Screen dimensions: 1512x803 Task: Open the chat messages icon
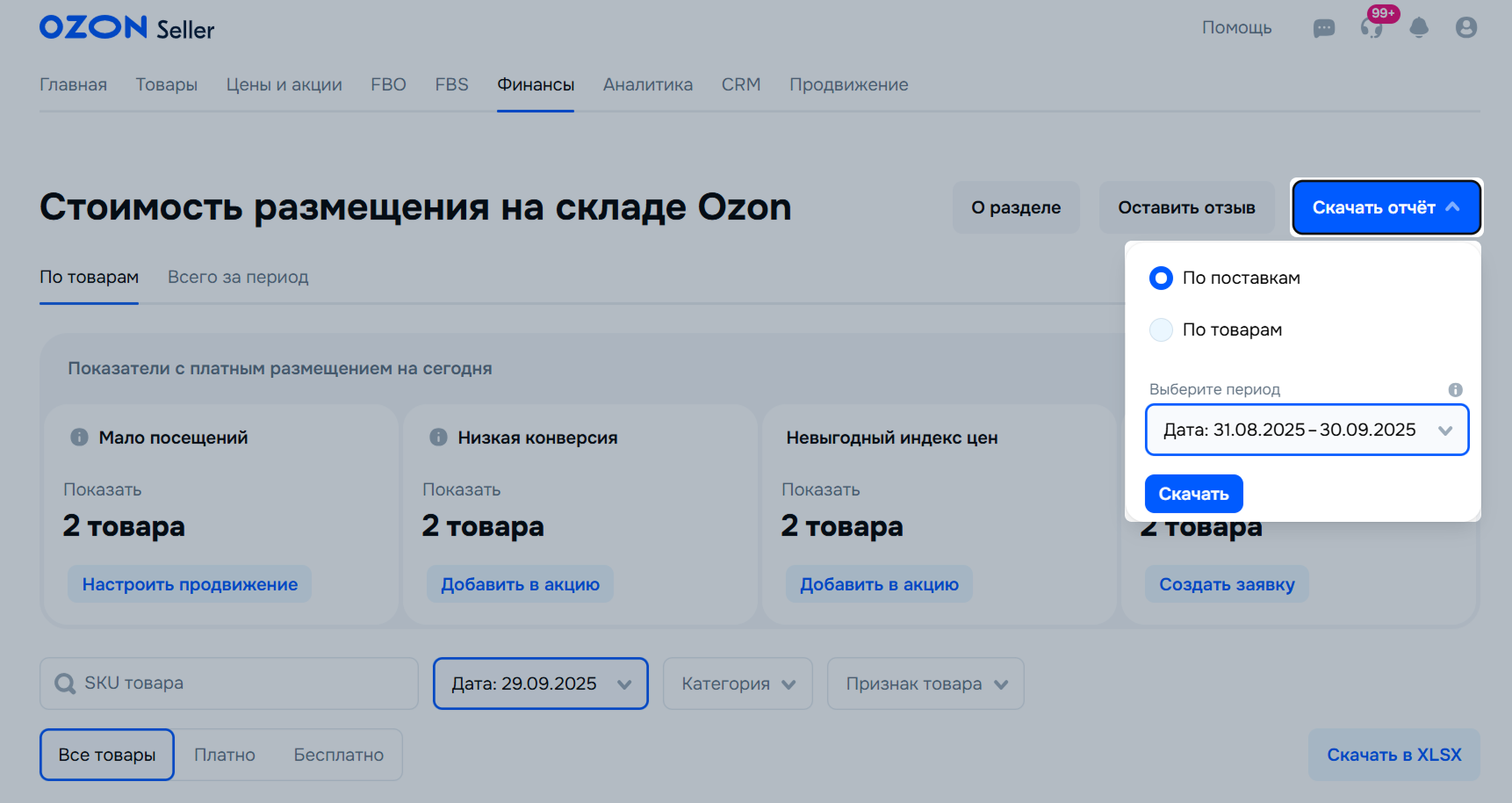pyautogui.click(x=1323, y=28)
